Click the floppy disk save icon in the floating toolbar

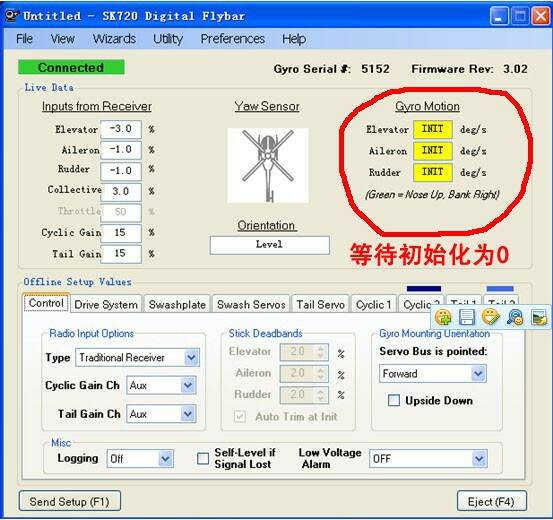click(467, 317)
